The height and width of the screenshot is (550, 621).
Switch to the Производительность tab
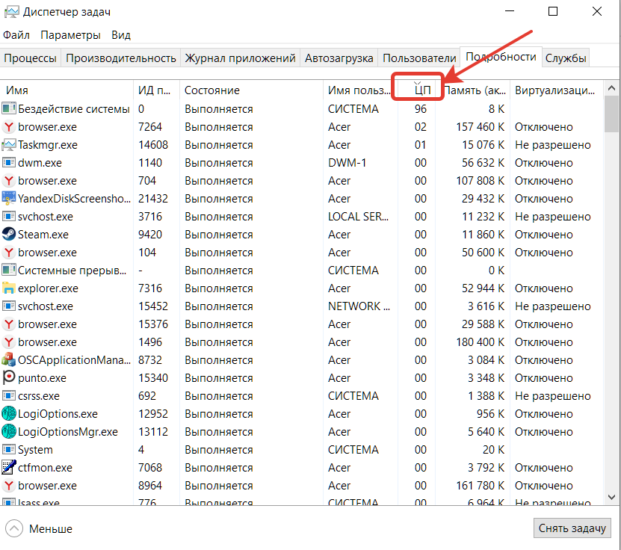(121, 58)
